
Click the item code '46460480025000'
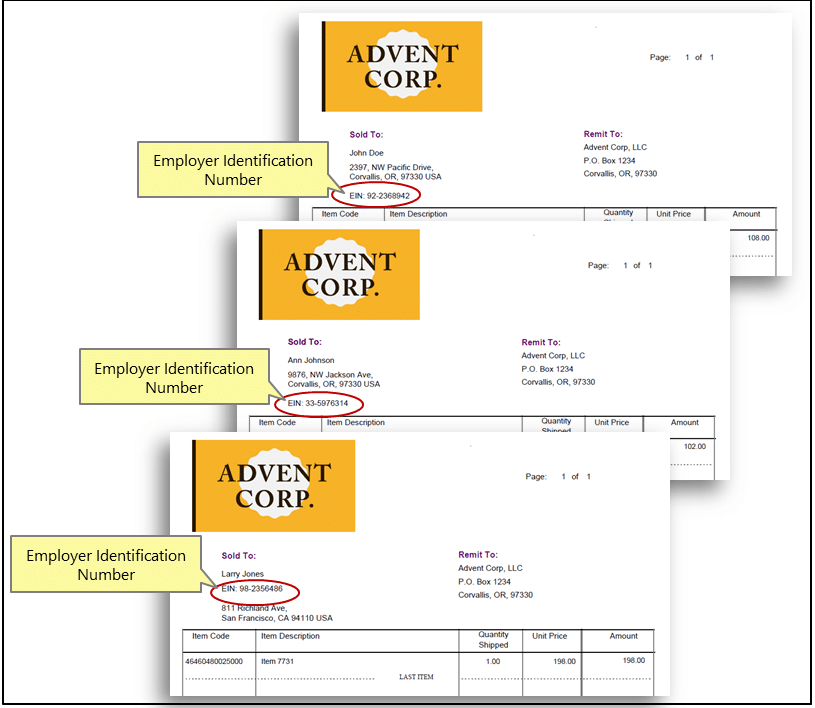pyautogui.click(x=214, y=662)
